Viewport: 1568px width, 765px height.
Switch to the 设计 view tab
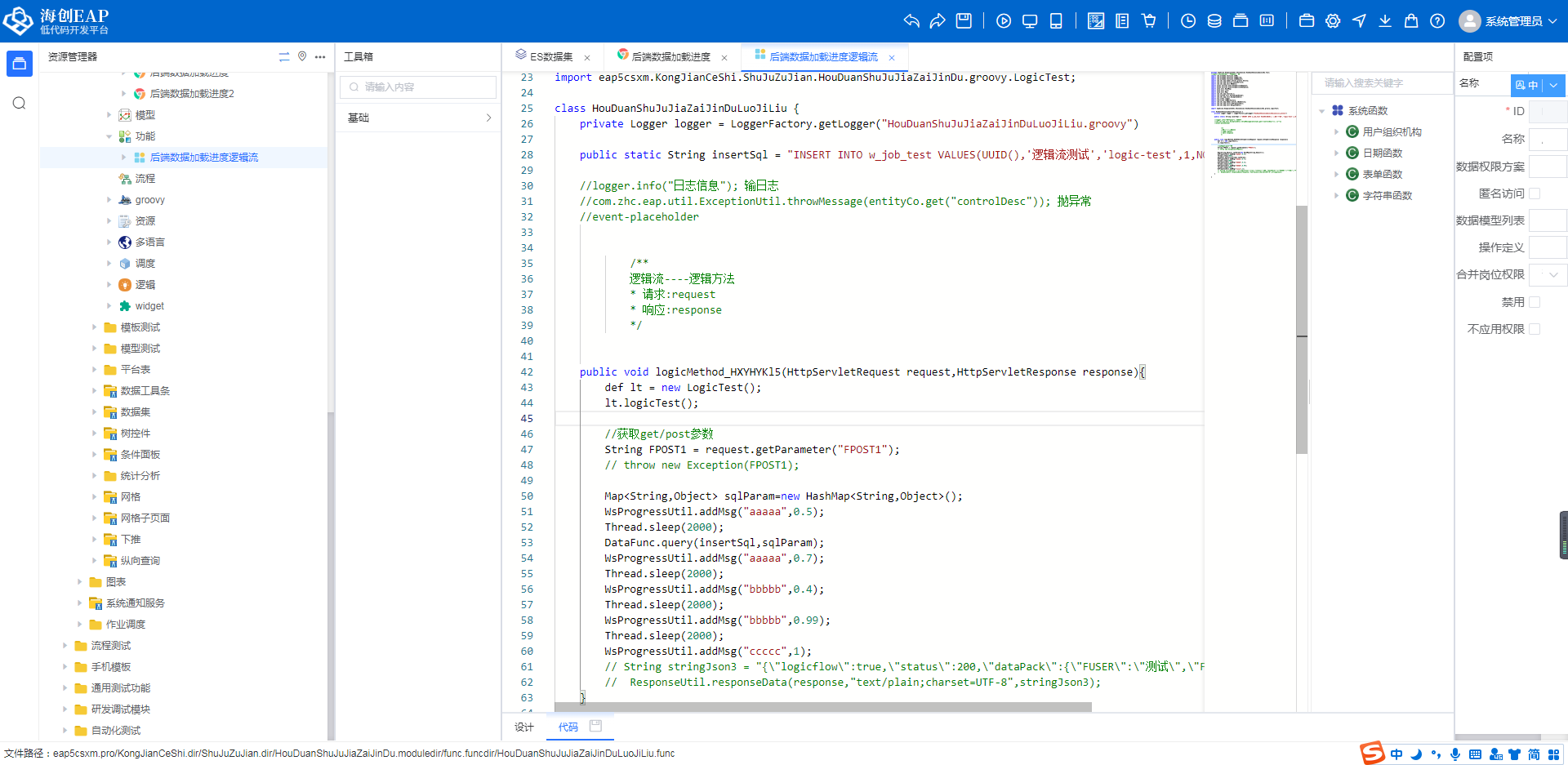click(523, 727)
